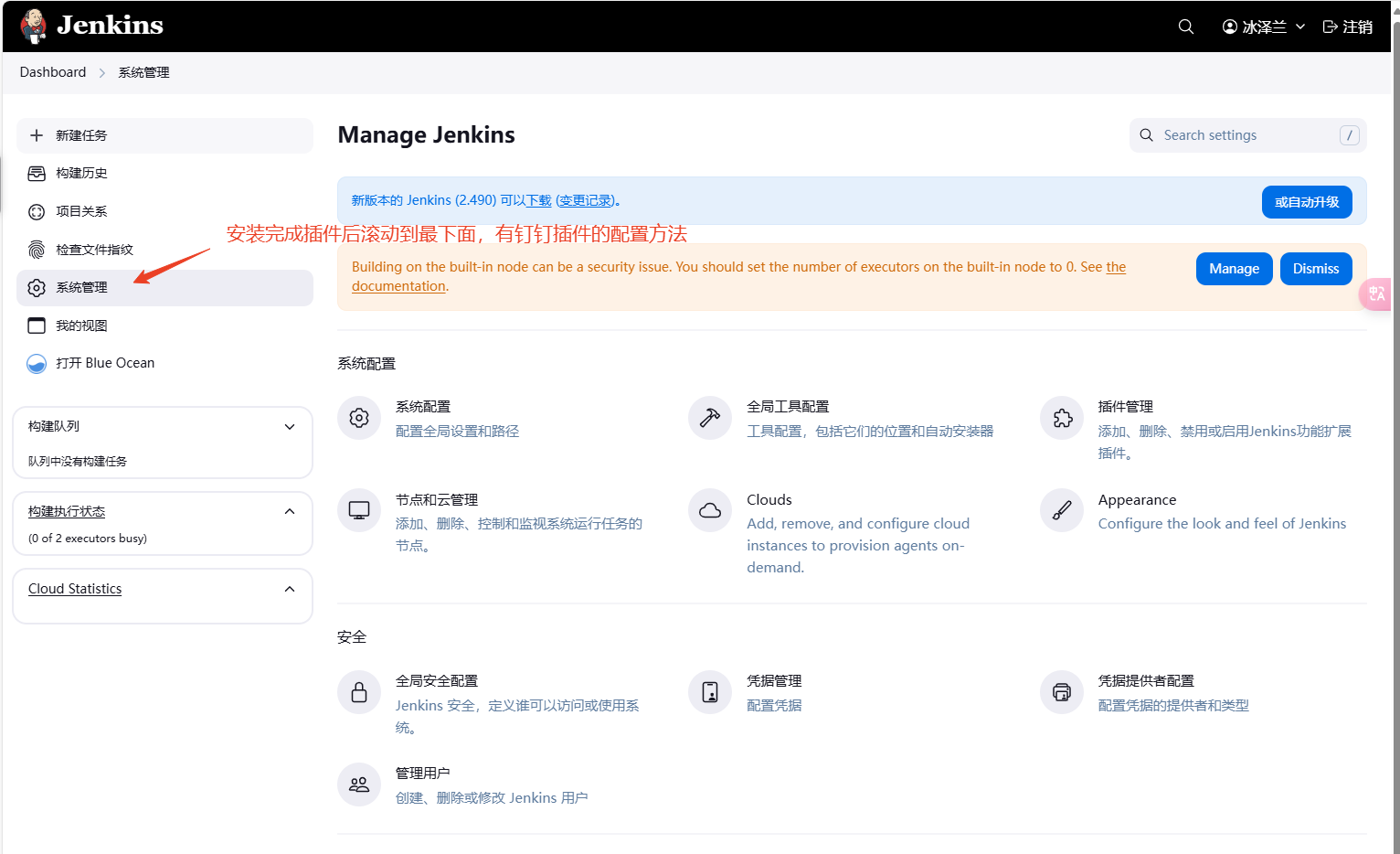Click the Appearance paintbrush icon

[x=1062, y=511]
